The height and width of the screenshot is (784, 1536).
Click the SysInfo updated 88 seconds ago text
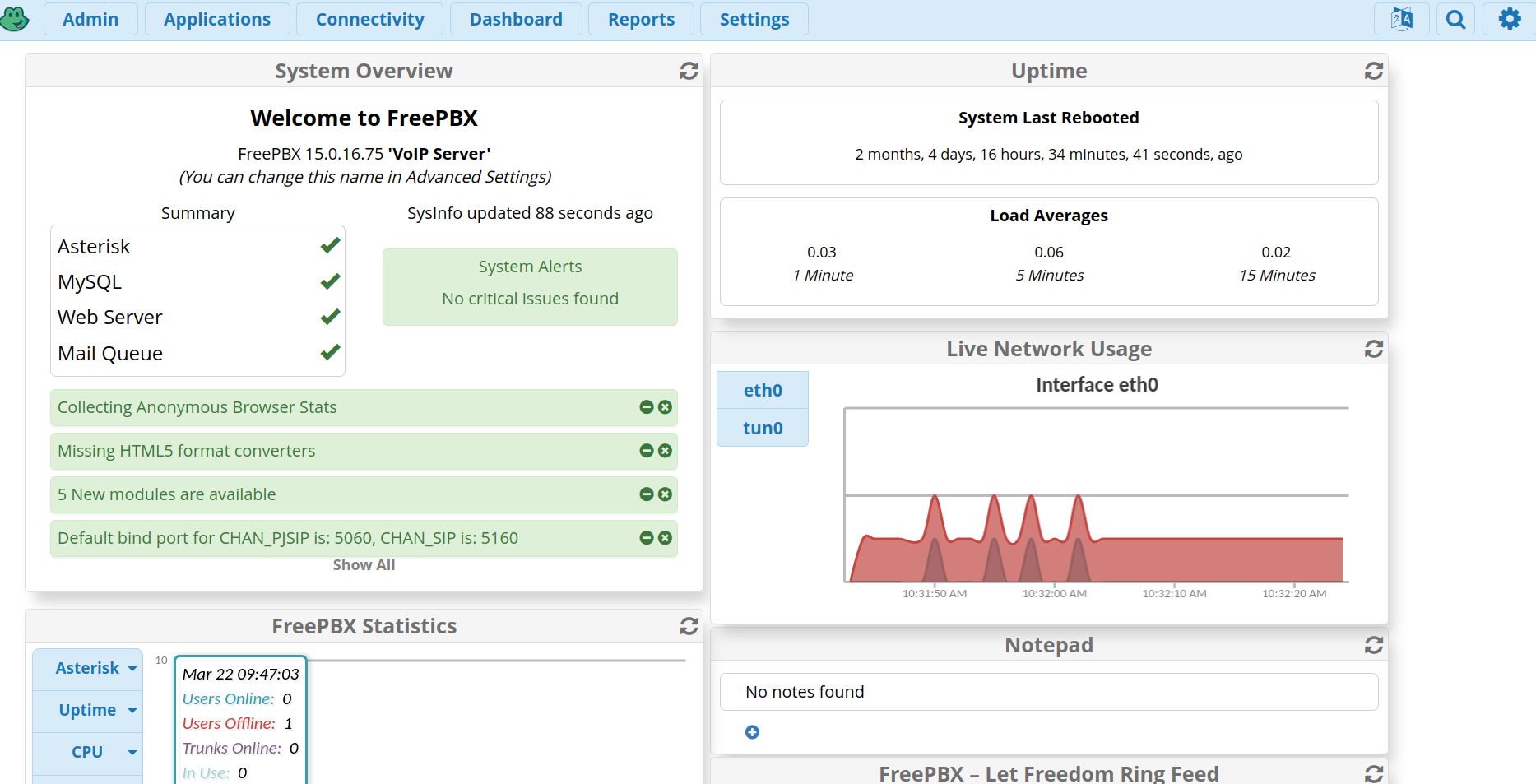tap(530, 213)
